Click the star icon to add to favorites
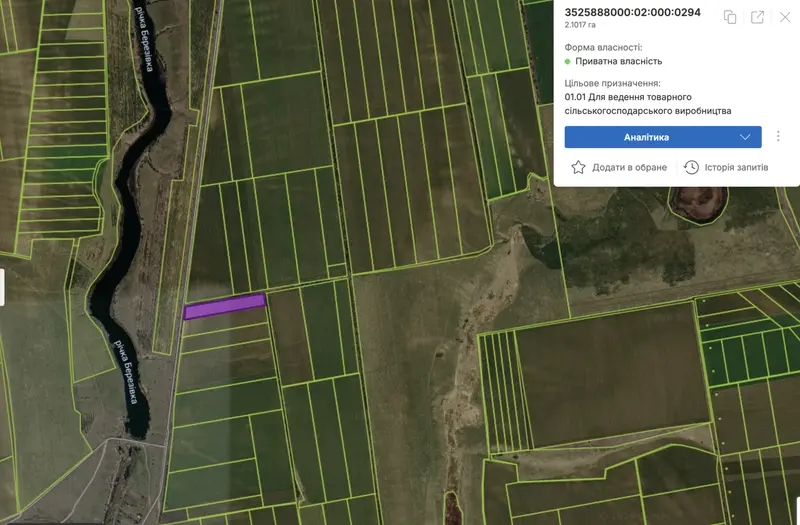 [578, 167]
